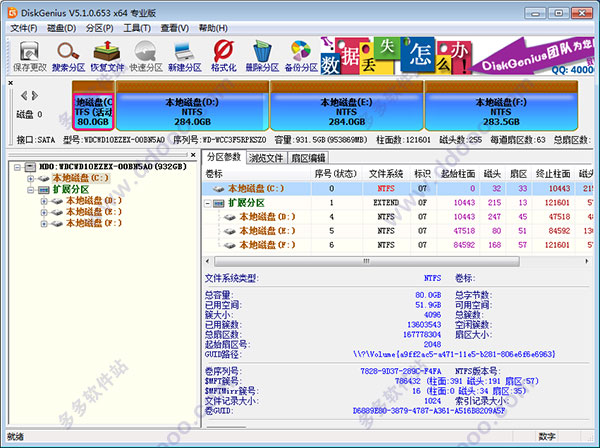This screenshot has height=448, width=600.
Task: Expand 本地磁盘(F:) node in tree
Action: pyautogui.click(x=44, y=223)
